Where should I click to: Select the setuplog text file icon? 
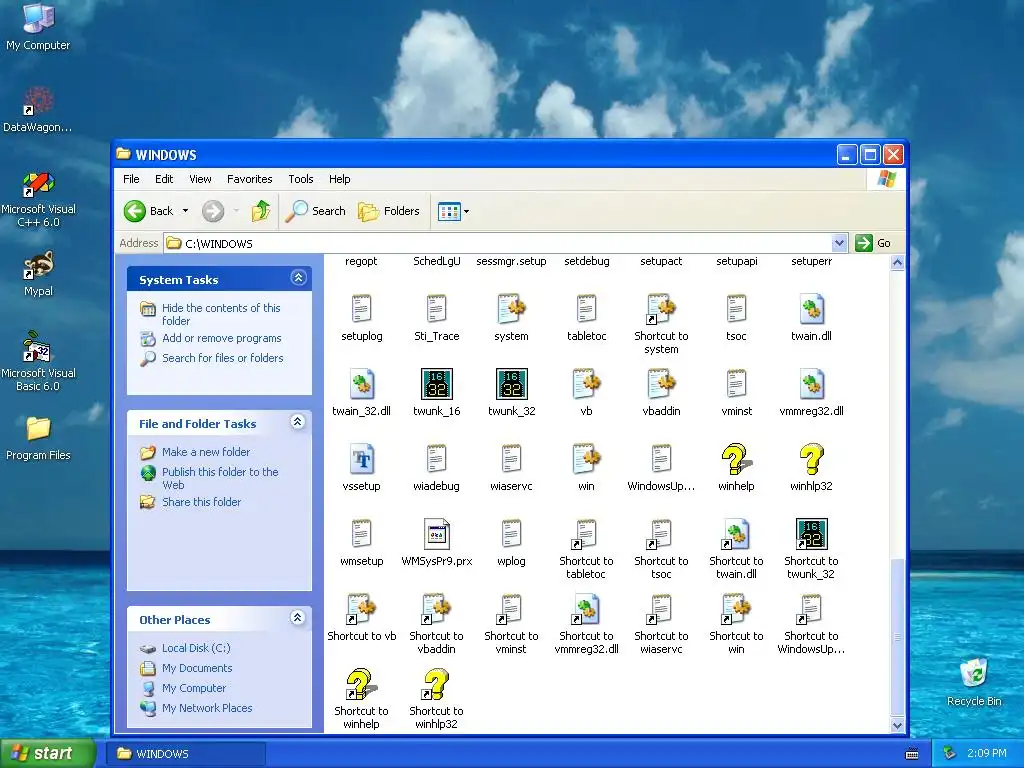[361, 309]
